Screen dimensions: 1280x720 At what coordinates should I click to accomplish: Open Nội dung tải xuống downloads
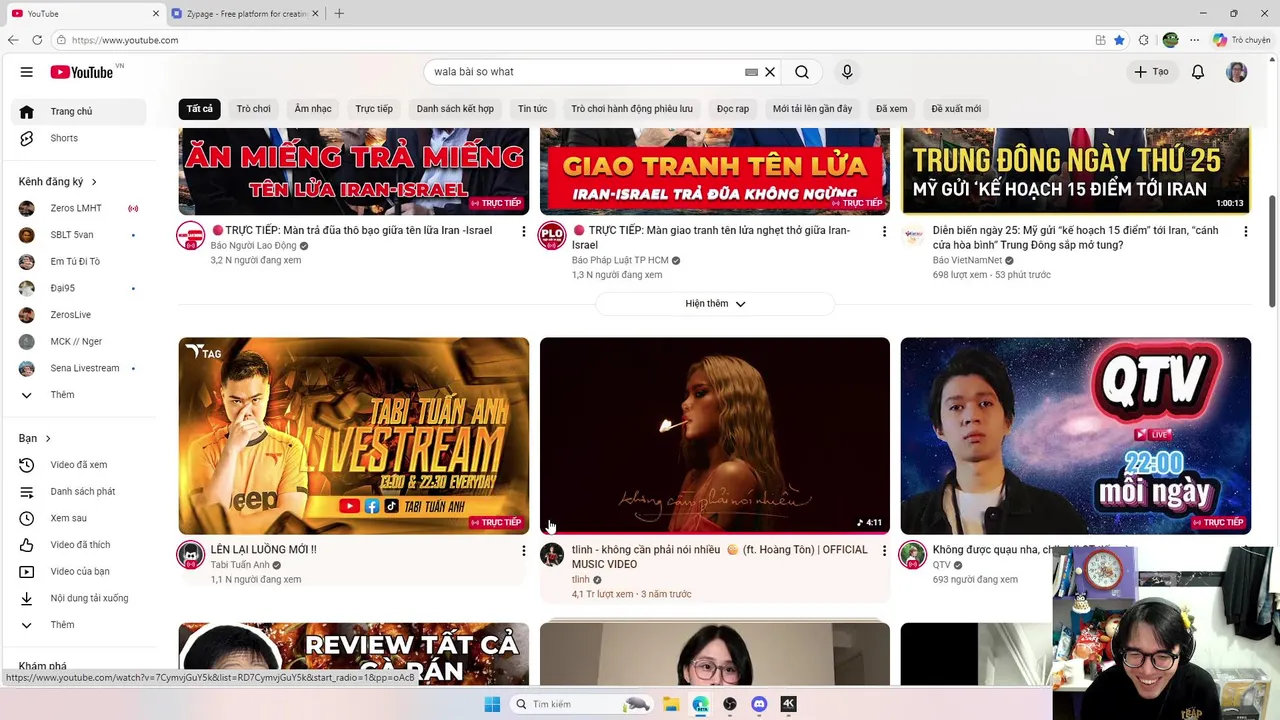78,598
